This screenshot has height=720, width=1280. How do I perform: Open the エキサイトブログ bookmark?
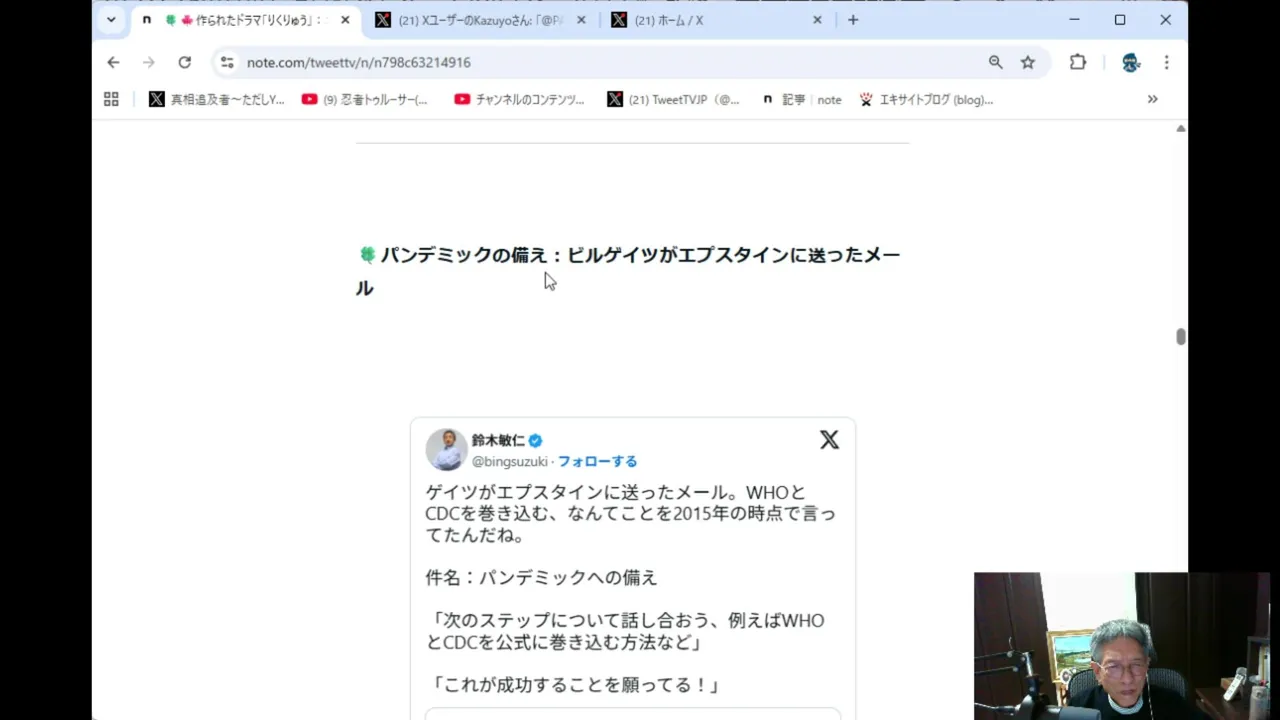(926, 99)
